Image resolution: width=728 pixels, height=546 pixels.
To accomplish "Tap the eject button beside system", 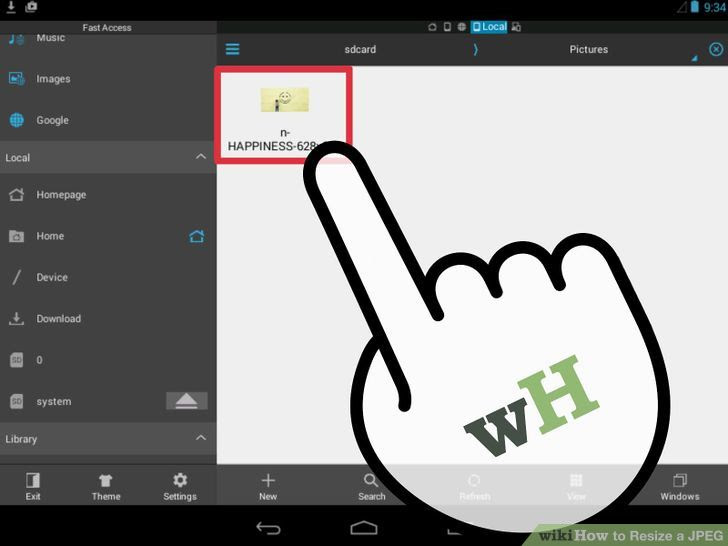I will point(187,401).
